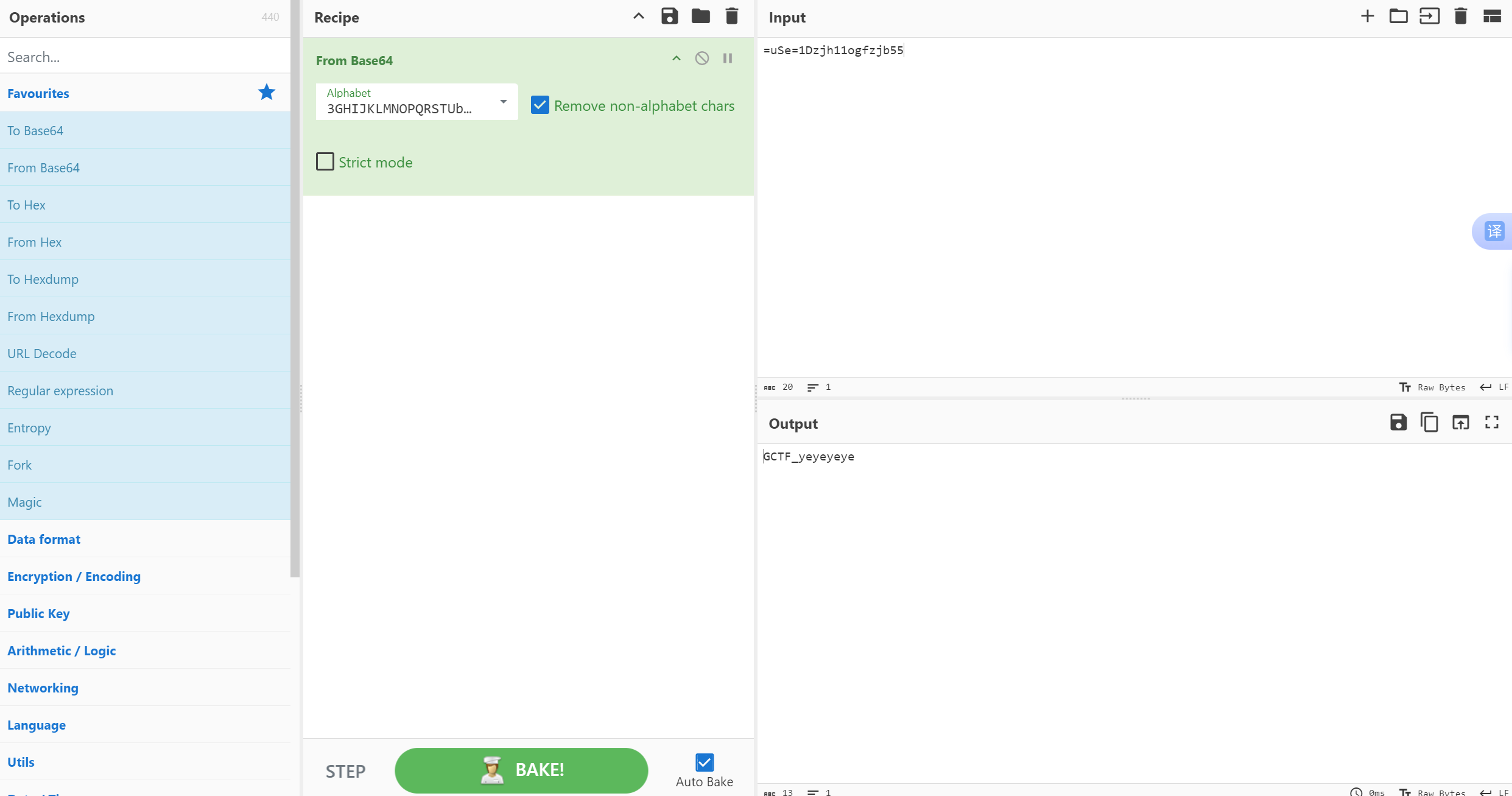Open the Data format category

(x=44, y=539)
